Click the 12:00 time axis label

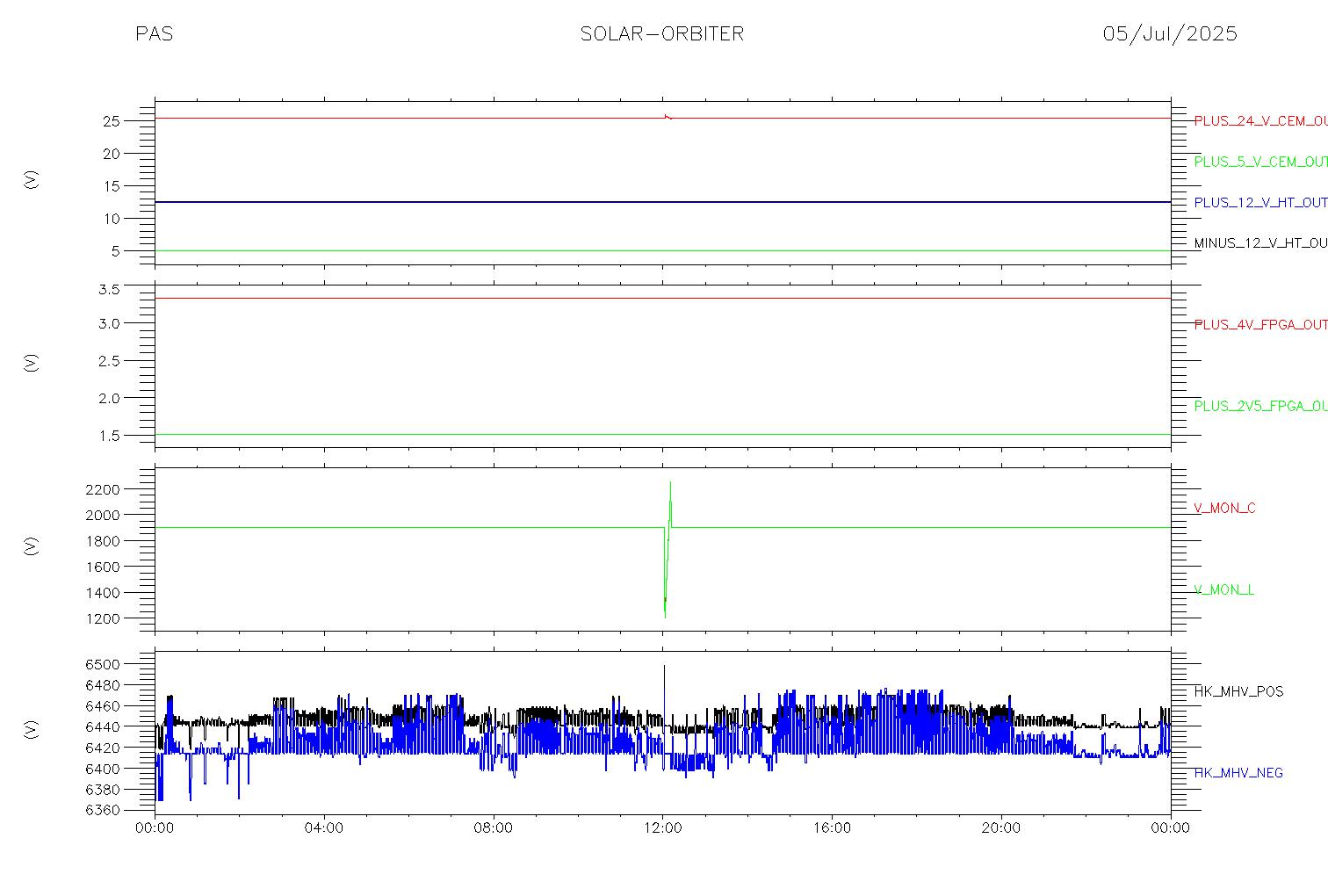[663, 828]
